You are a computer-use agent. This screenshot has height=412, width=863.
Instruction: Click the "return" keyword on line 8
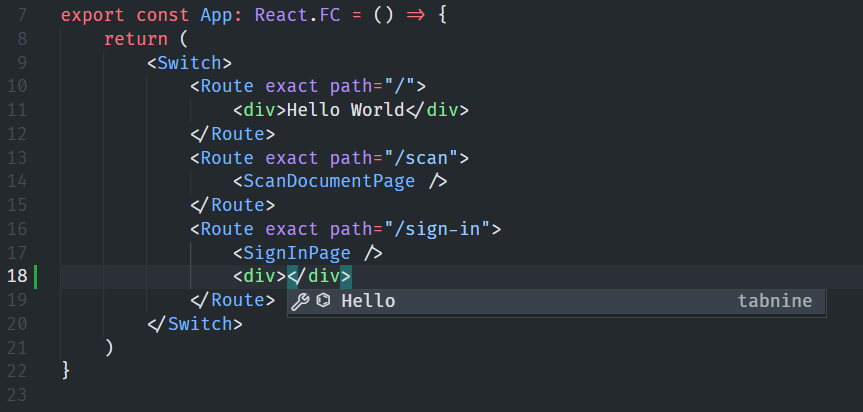coord(136,39)
